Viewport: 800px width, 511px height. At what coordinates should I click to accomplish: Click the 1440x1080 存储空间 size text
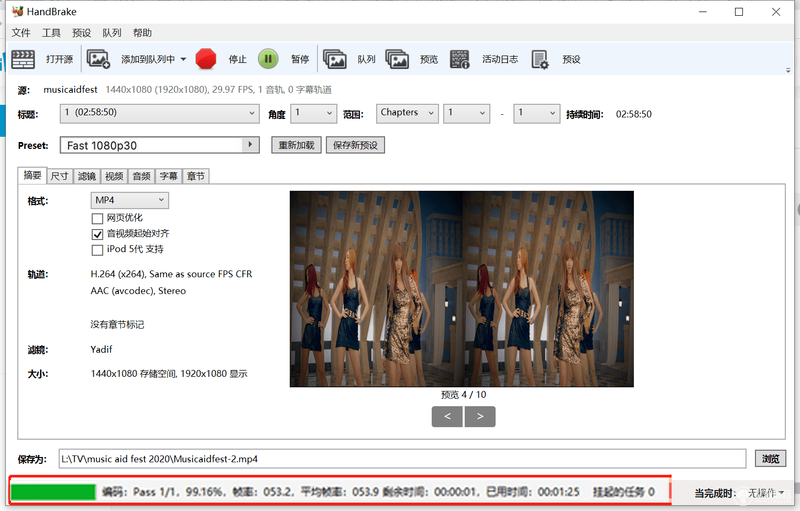pyautogui.click(x=169, y=374)
